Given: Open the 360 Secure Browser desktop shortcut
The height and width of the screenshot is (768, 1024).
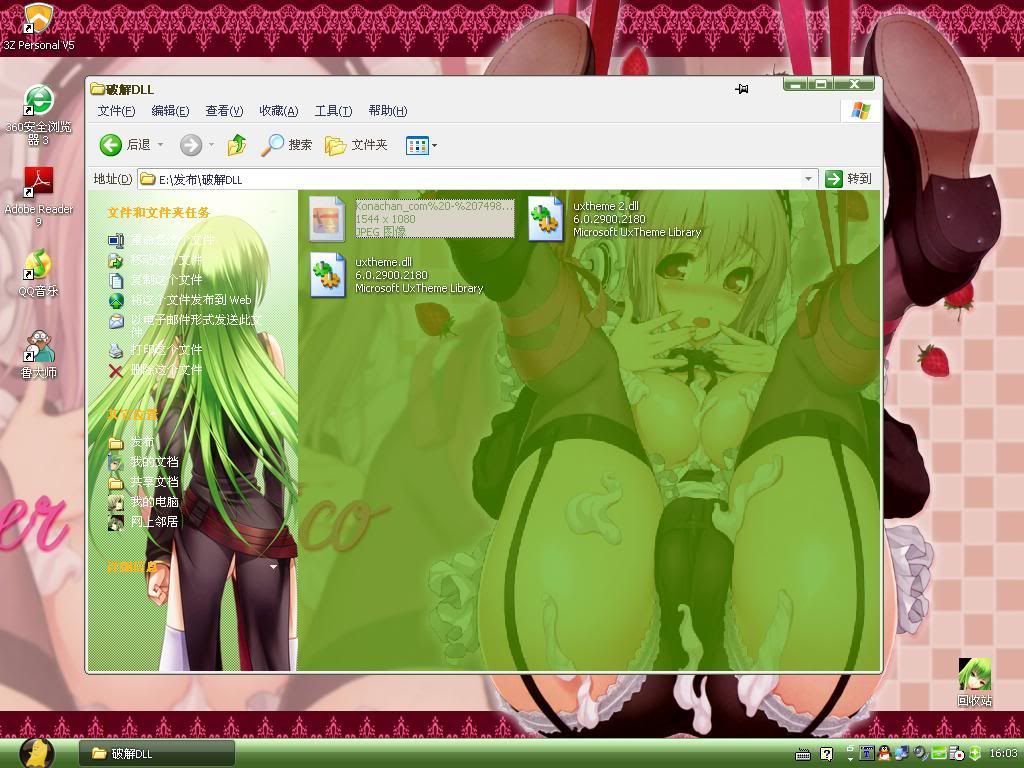Looking at the screenshot, I should (x=39, y=115).
